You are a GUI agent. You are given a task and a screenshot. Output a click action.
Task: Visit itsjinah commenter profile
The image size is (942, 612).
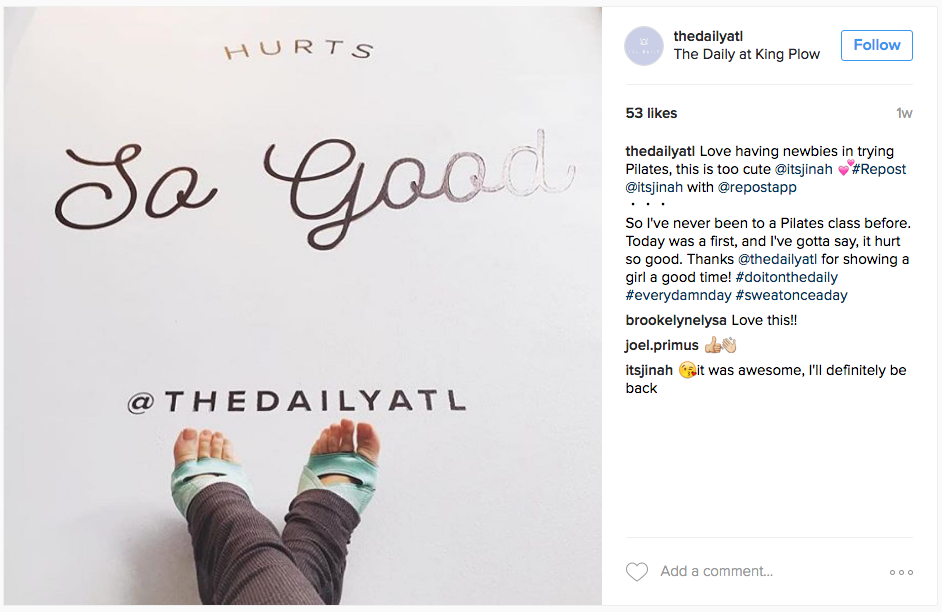649,371
